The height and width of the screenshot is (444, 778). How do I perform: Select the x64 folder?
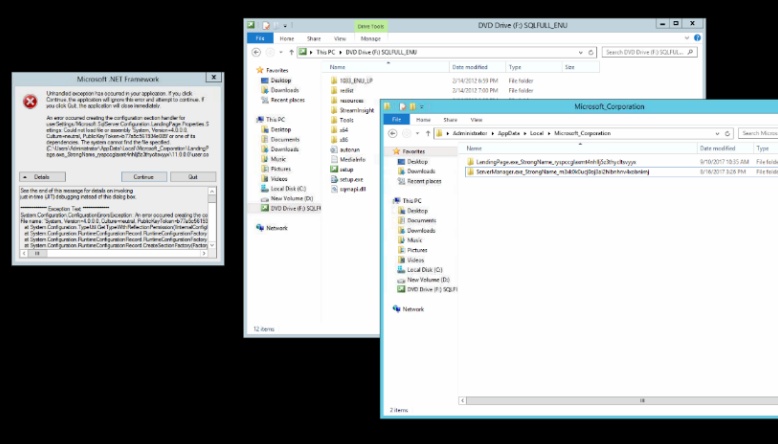point(340,130)
